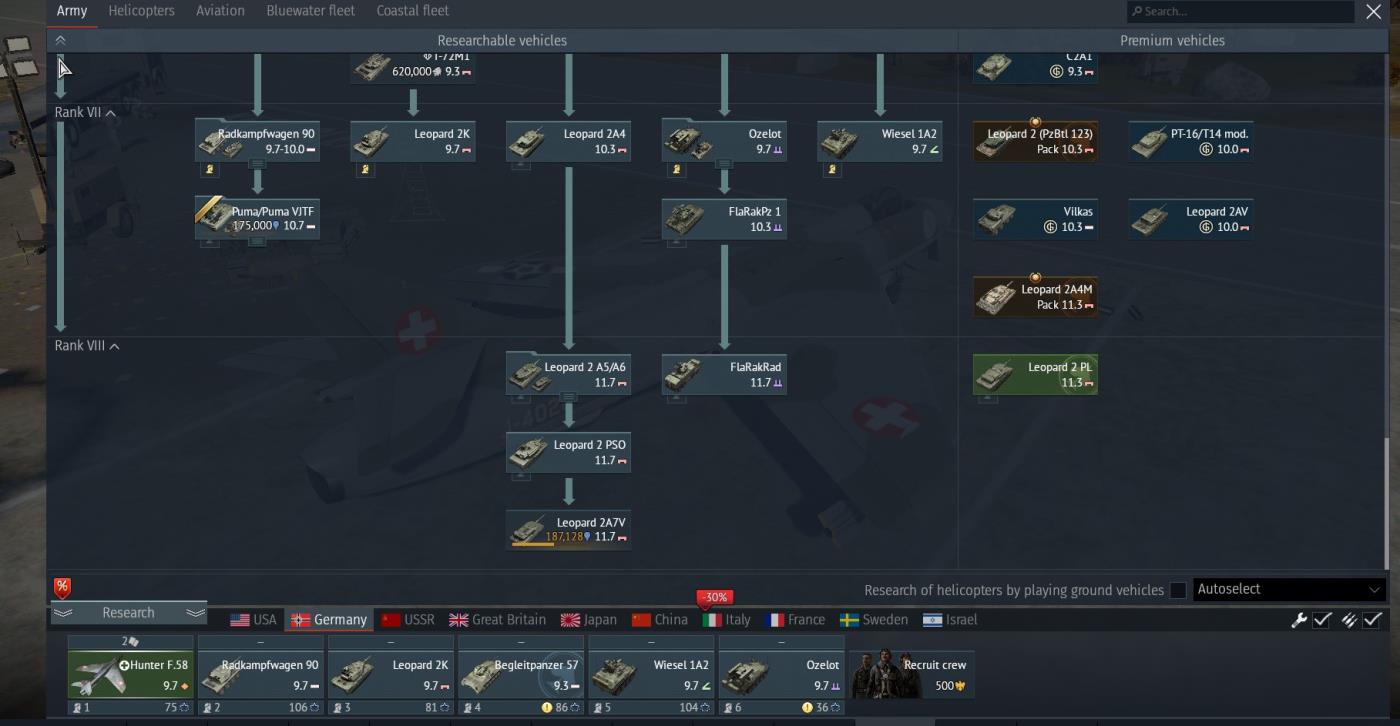Expand the Leopard 2 A5/A6 vehicle group

tap(569, 396)
